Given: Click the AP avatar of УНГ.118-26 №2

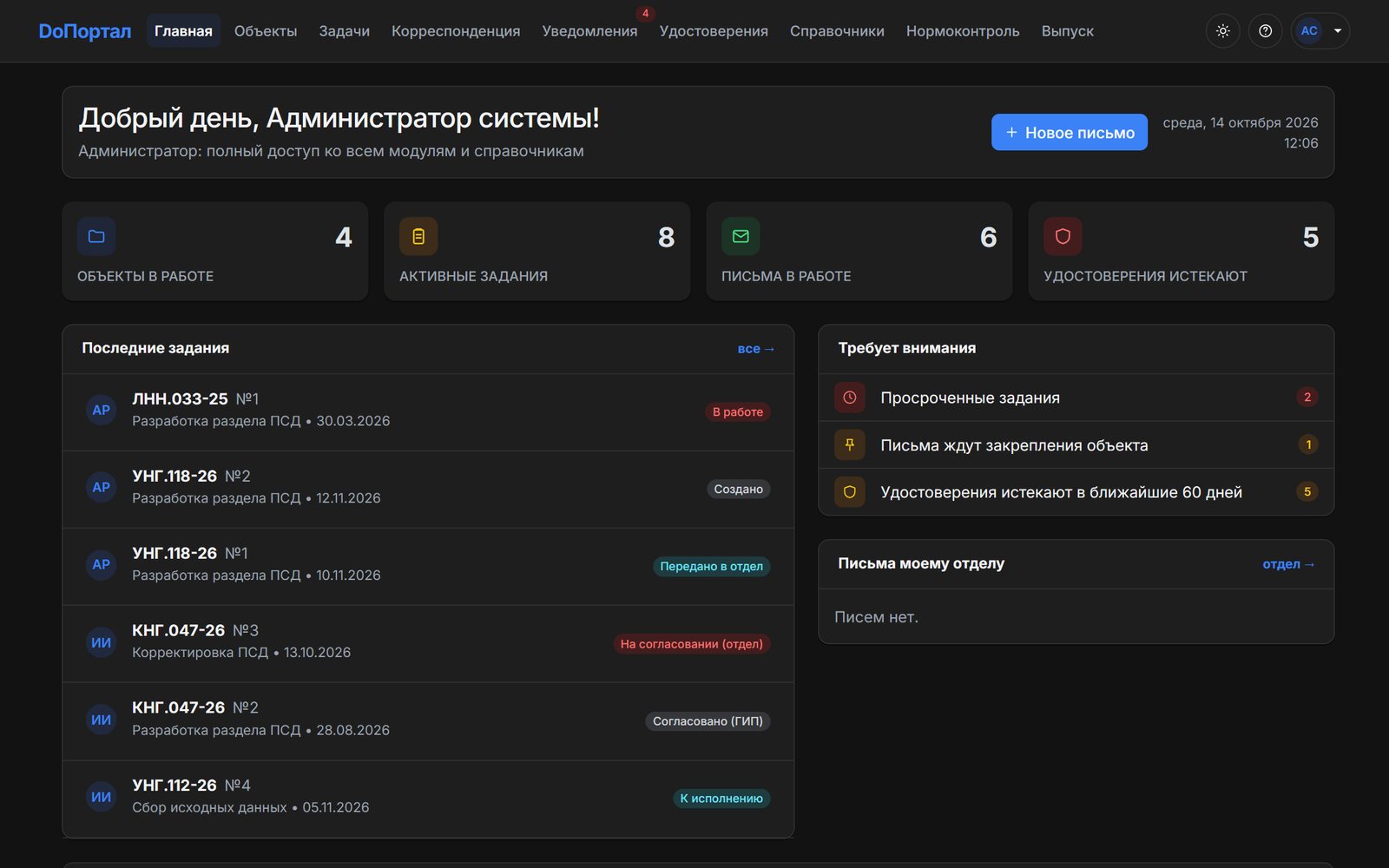Looking at the screenshot, I should 101,488.
